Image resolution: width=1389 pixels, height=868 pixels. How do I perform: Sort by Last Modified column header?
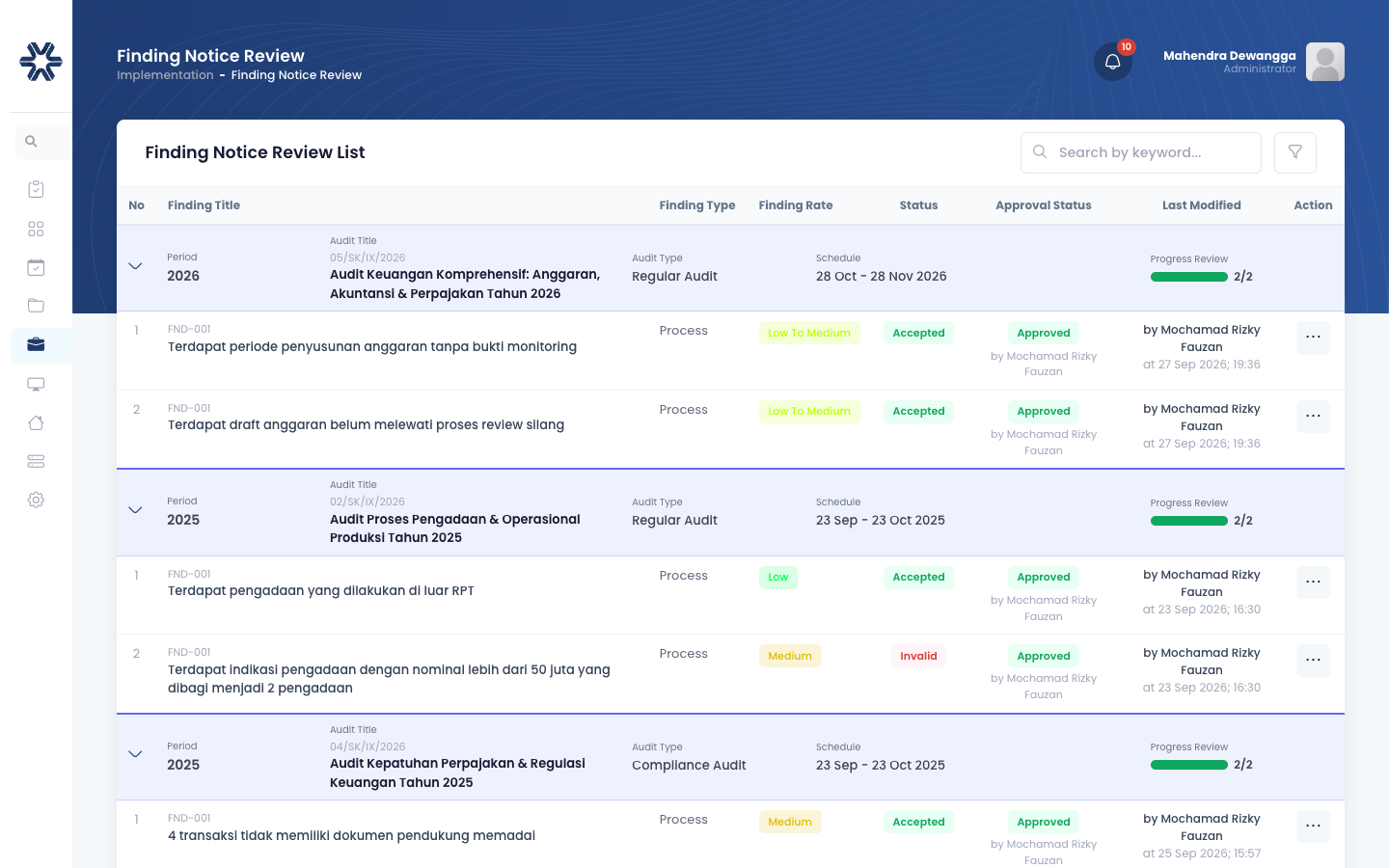tap(1202, 205)
